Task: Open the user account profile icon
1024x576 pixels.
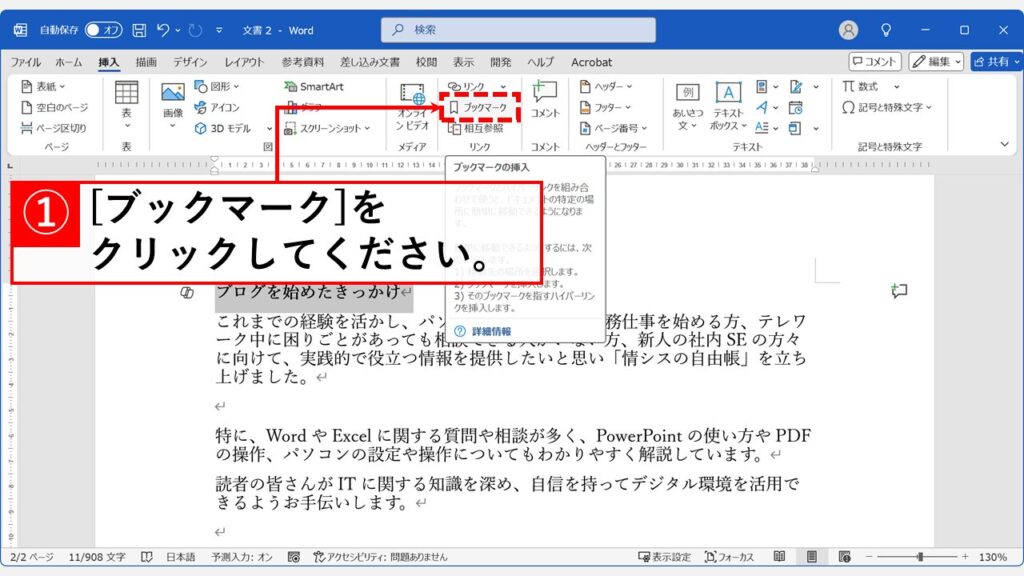Action: (848, 30)
